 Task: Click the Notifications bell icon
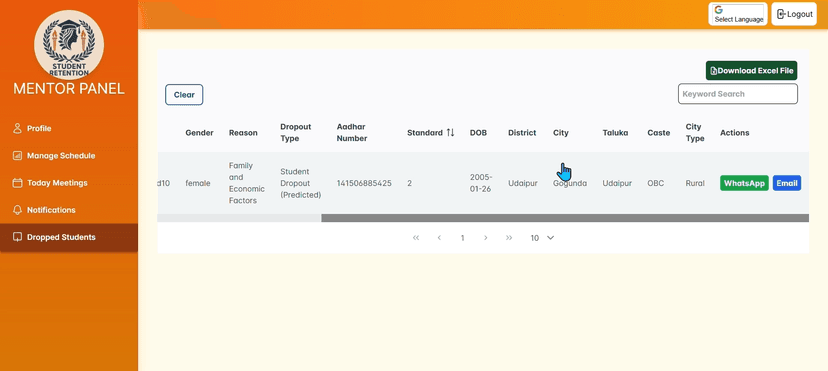pyautogui.click(x=17, y=210)
